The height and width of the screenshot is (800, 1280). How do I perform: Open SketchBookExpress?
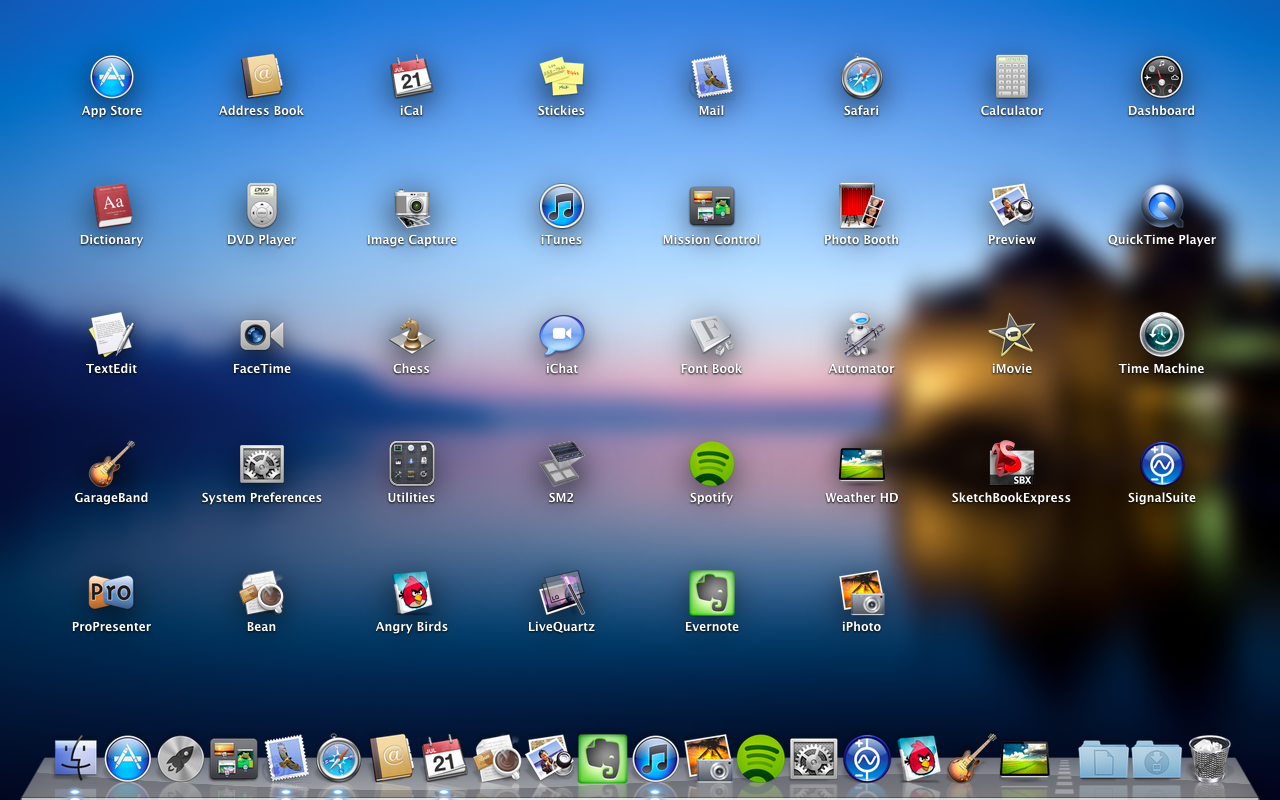(x=1011, y=465)
